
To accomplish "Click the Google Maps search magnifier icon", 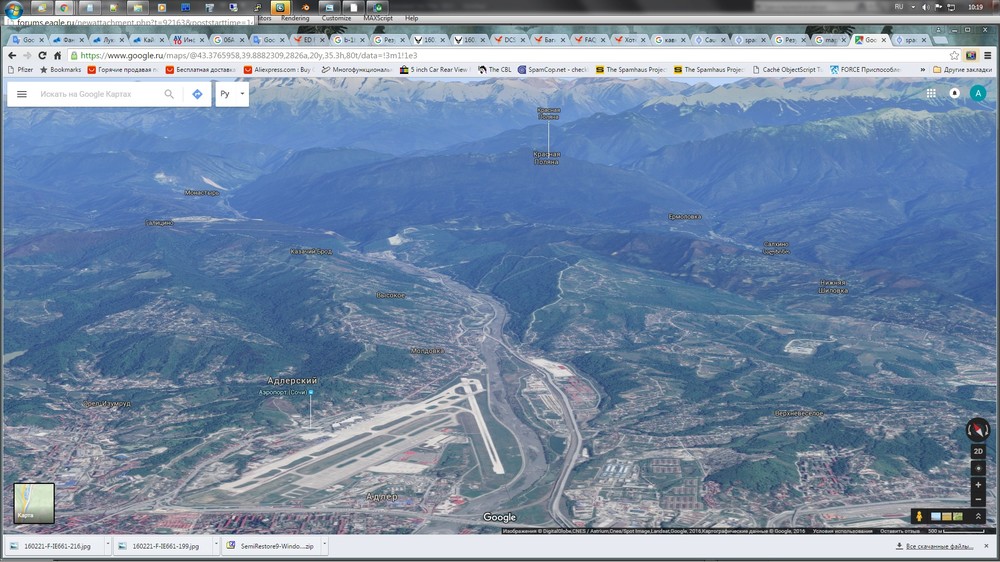I will coord(169,94).
